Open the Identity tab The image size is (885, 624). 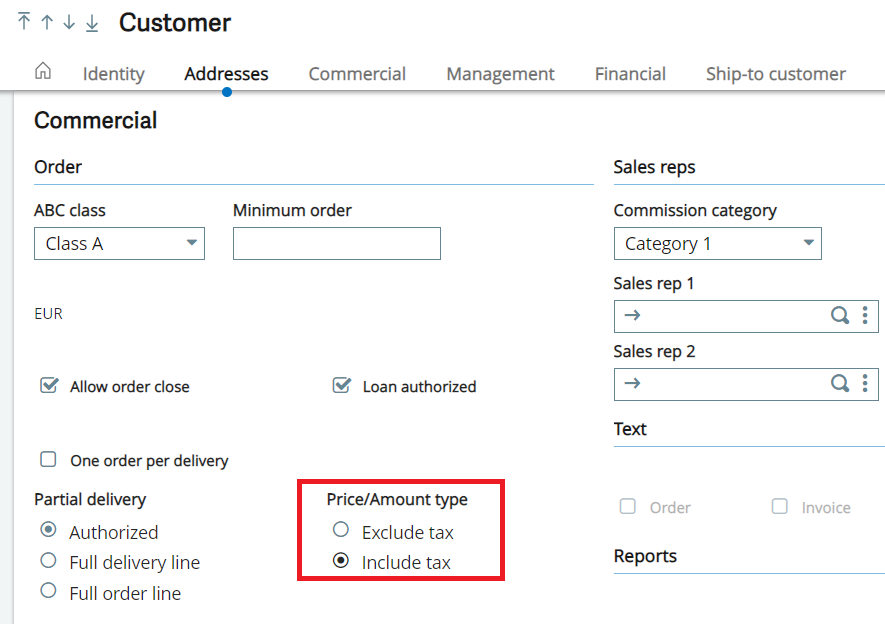(x=113, y=74)
